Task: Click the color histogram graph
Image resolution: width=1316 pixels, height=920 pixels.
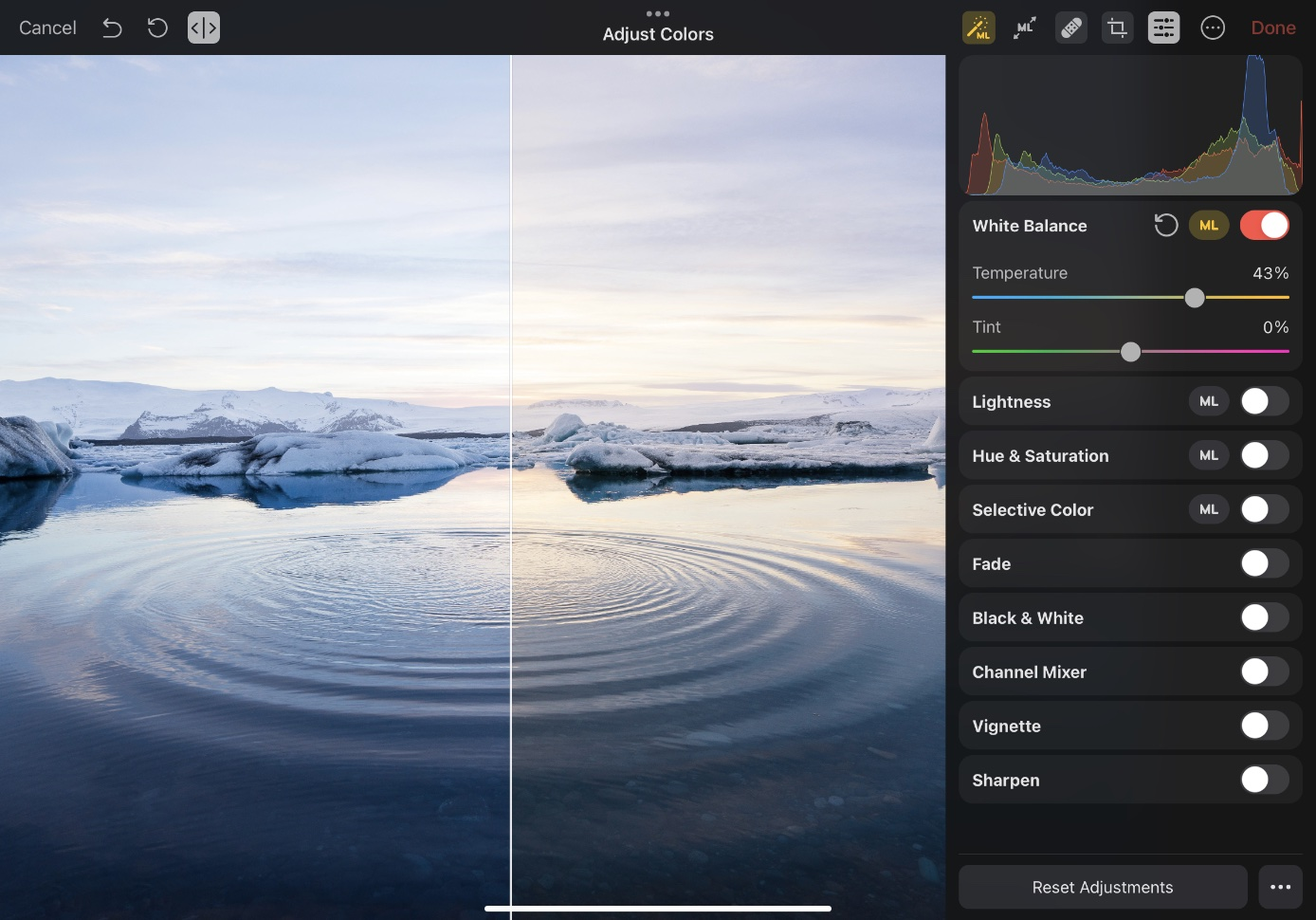Action: point(1130,125)
